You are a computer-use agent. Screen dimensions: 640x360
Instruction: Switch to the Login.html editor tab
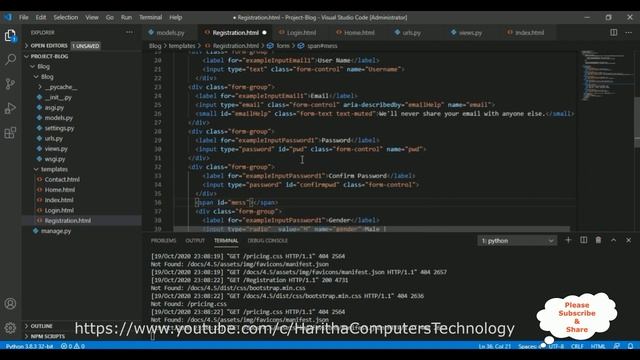point(301,33)
